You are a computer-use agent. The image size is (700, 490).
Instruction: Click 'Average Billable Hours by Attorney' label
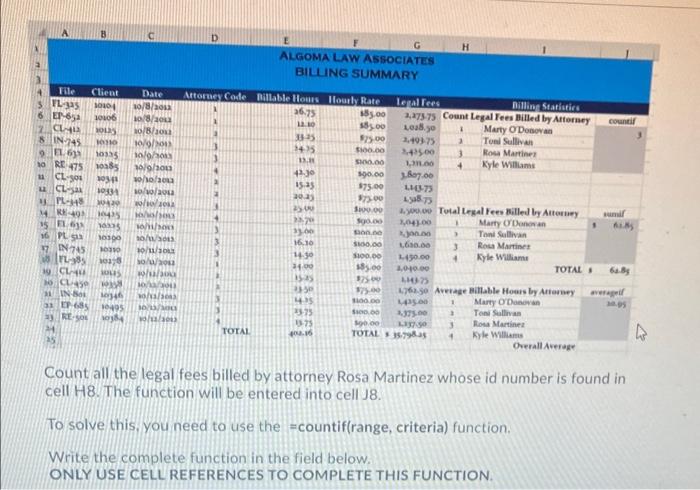504,291
